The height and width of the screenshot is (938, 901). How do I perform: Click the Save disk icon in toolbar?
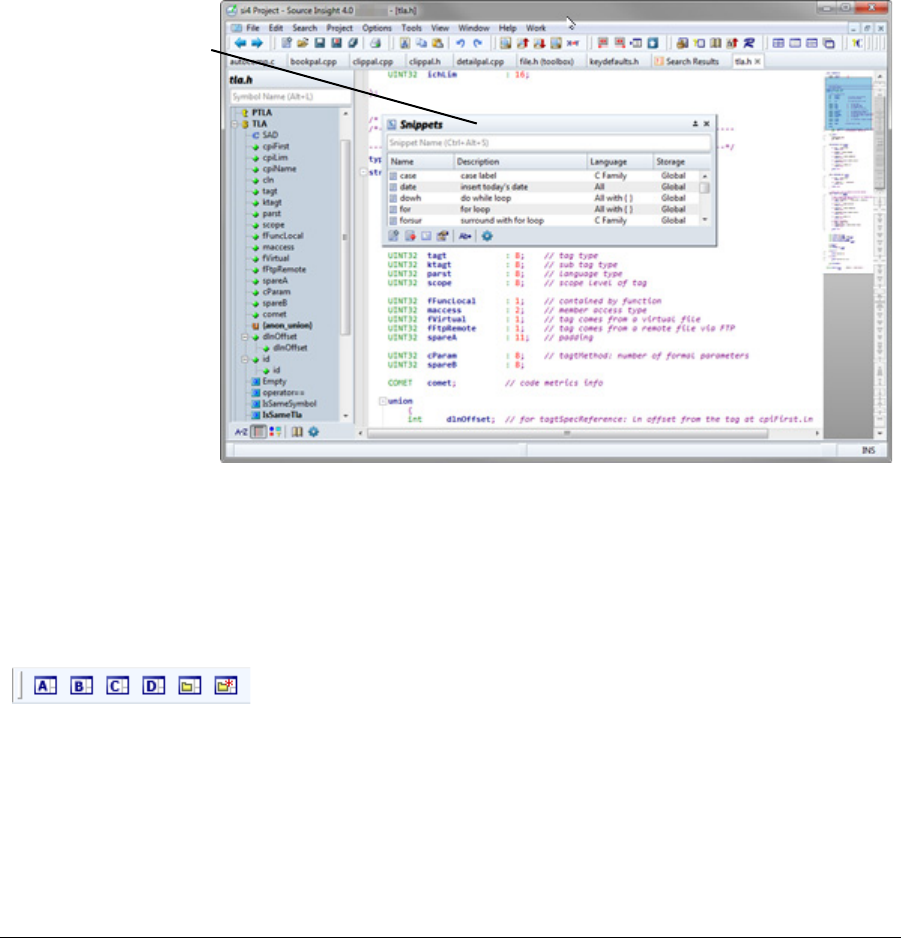tap(319, 43)
